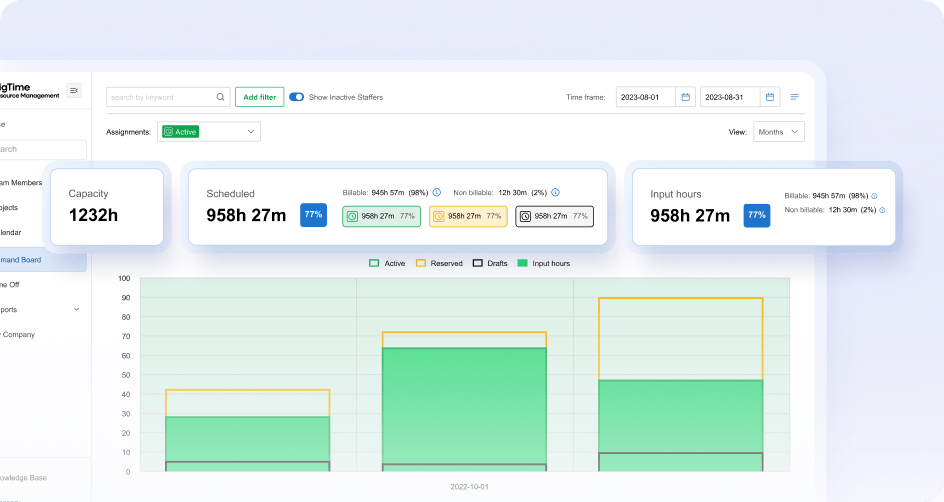The image size is (944, 502).
Task: Click the Capacity 1232h card
Action: tap(107, 207)
